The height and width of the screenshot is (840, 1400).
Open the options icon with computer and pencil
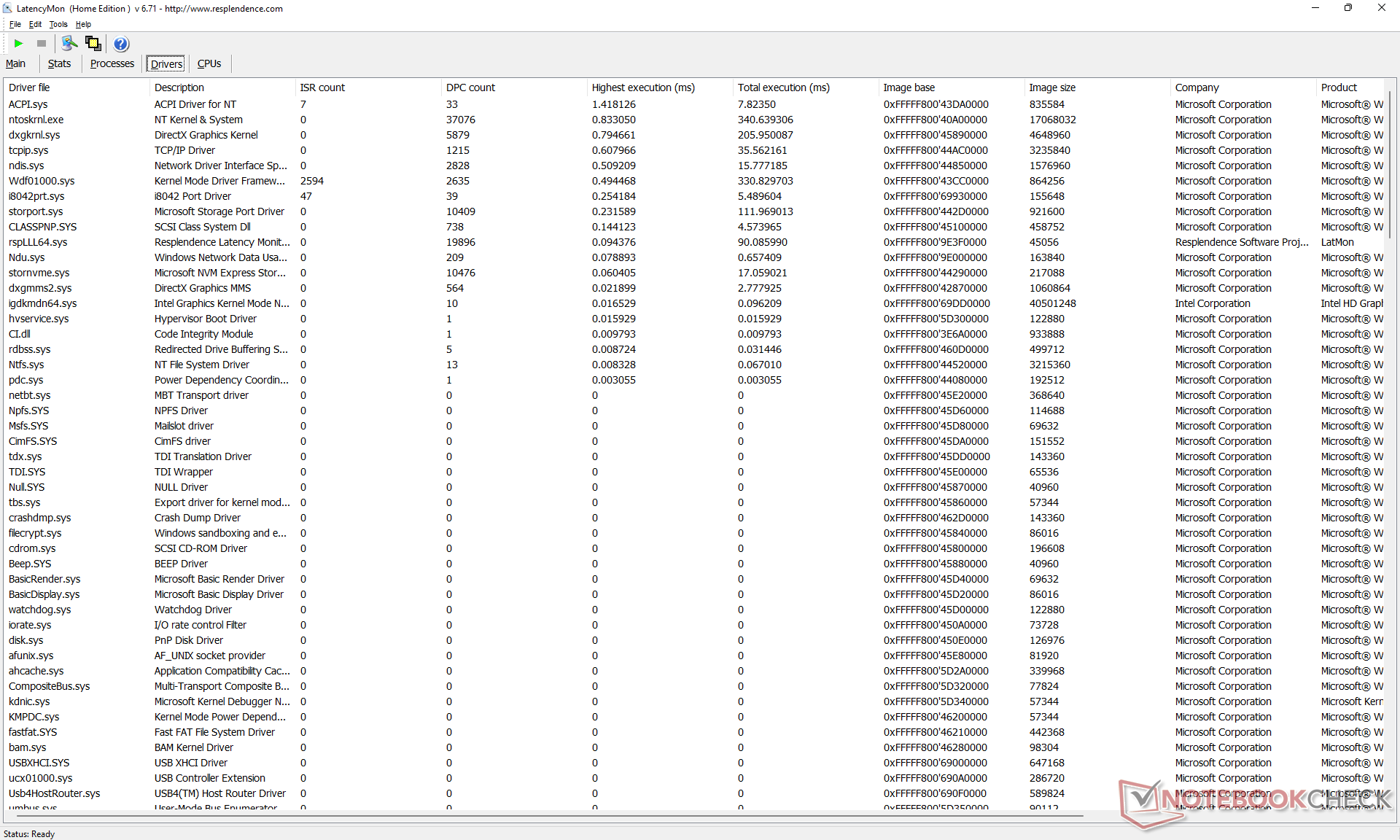coord(69,44)
